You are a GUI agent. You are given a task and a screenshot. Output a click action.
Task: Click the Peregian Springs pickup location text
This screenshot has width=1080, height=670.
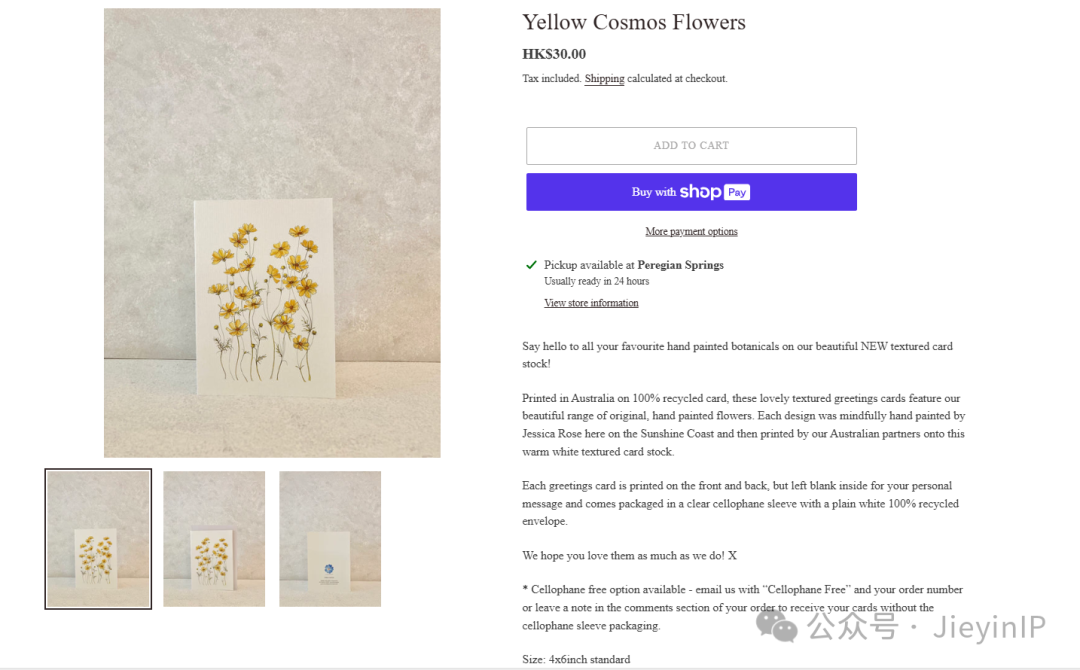pyautogui.click(x=680, y=265)
